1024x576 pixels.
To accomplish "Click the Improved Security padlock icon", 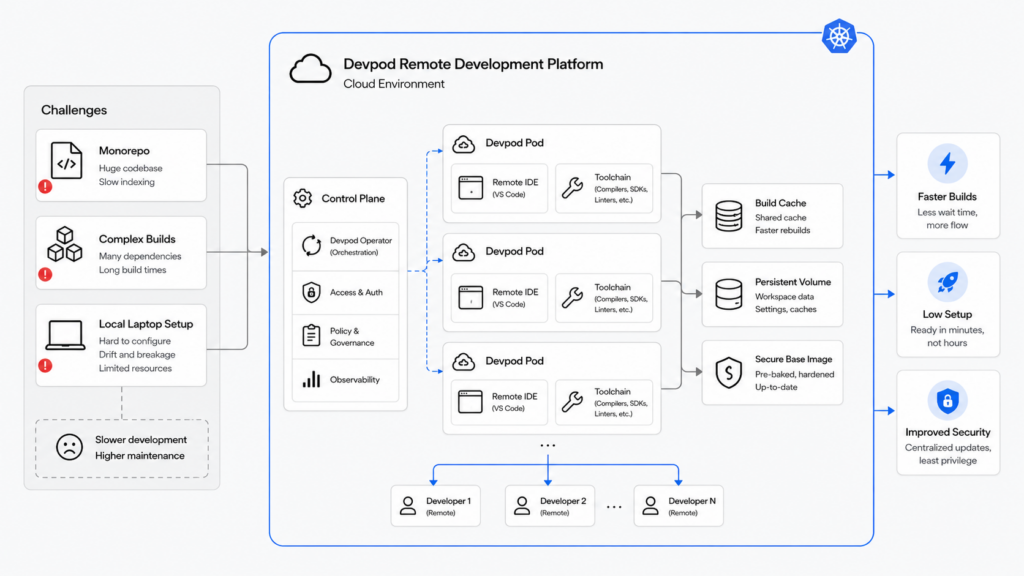I will coord(948,400).
